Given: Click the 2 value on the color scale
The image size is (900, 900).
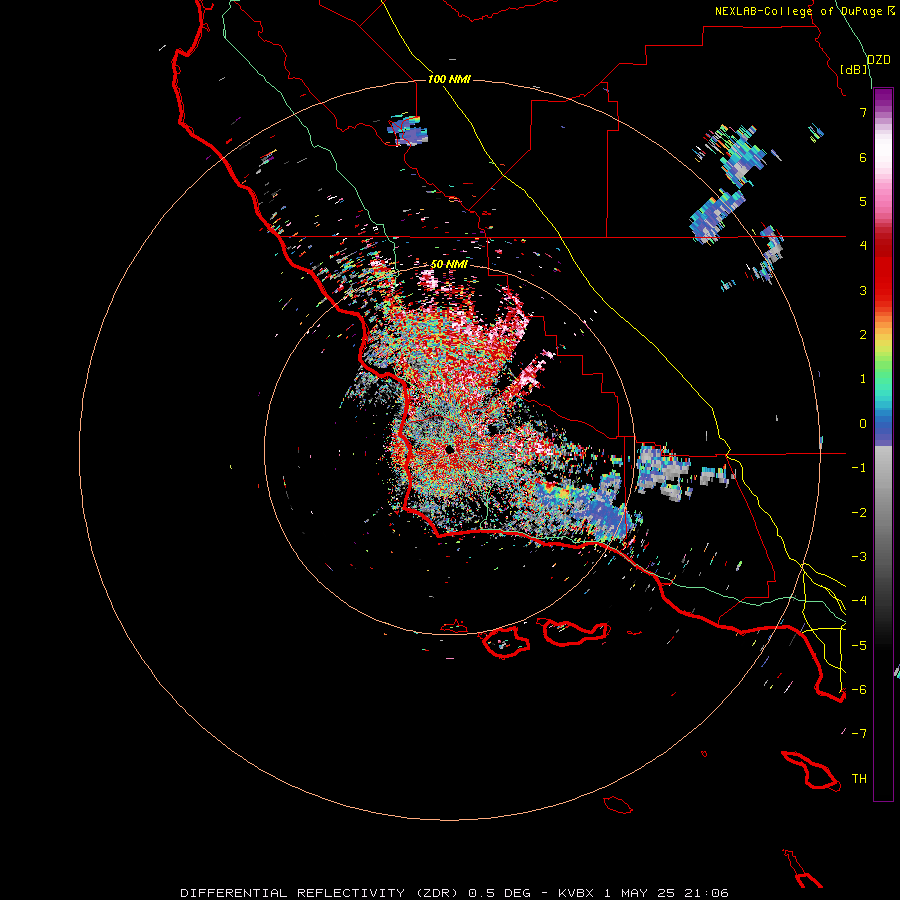Looking at the screenshot, I should [863, 335].
